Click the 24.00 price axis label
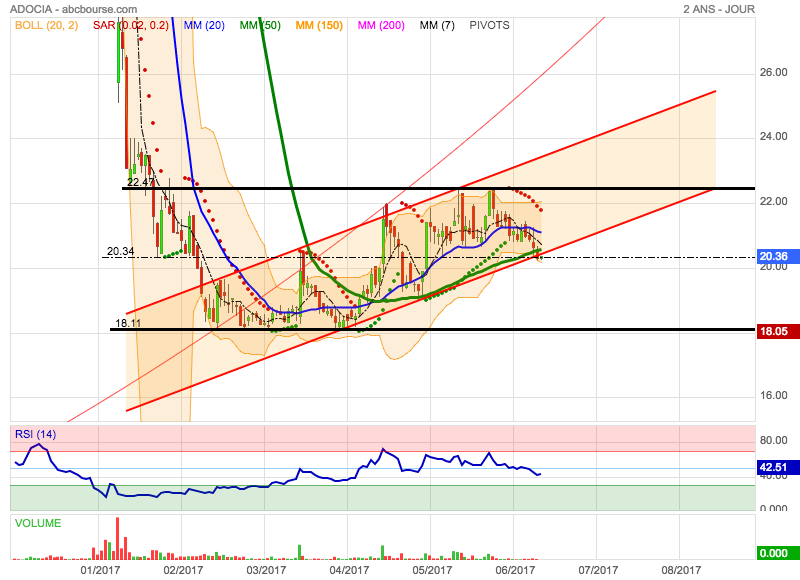Viewport: 800px width, 580px height. [x=773, y=136]
